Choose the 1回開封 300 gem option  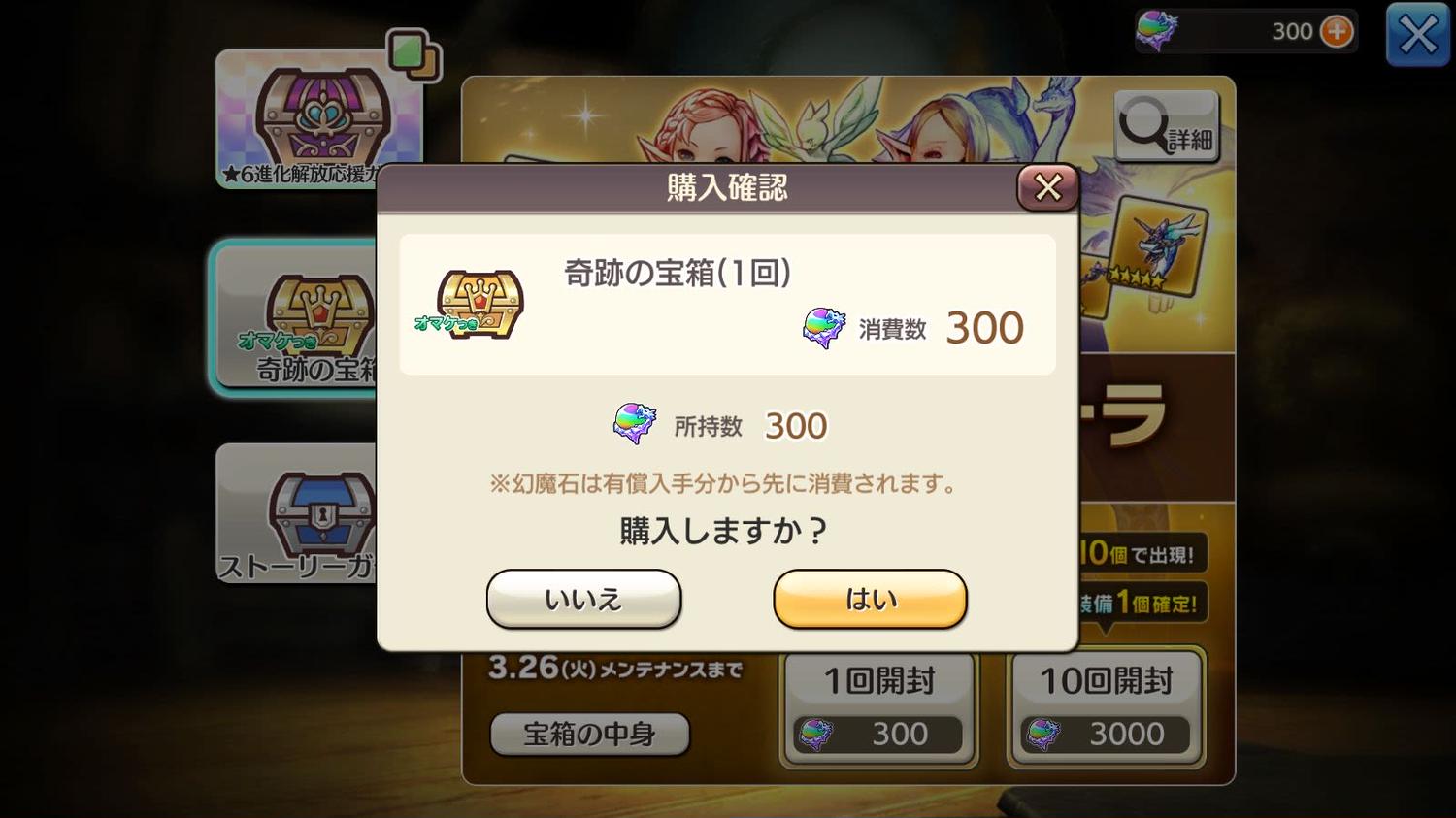(878, 708)
